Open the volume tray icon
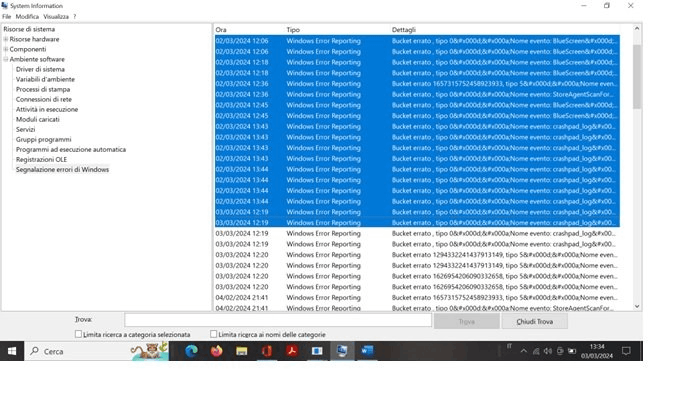Image resolution: width=680 pixels, height=414 pixels. 548,351
